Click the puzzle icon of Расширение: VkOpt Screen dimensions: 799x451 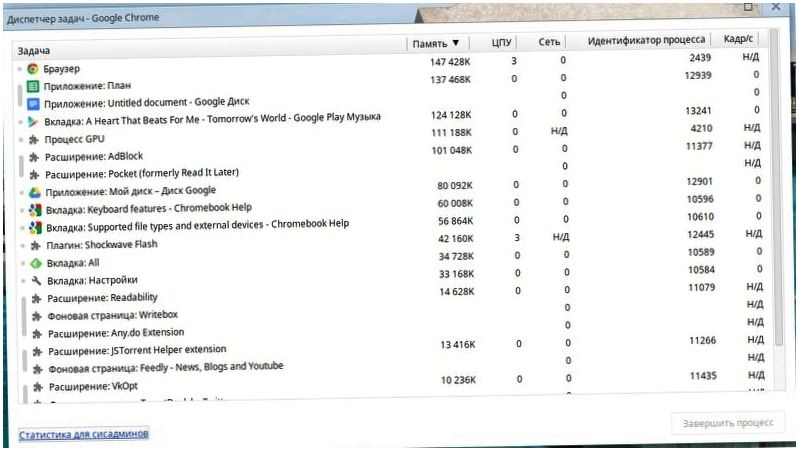[38, 387]
